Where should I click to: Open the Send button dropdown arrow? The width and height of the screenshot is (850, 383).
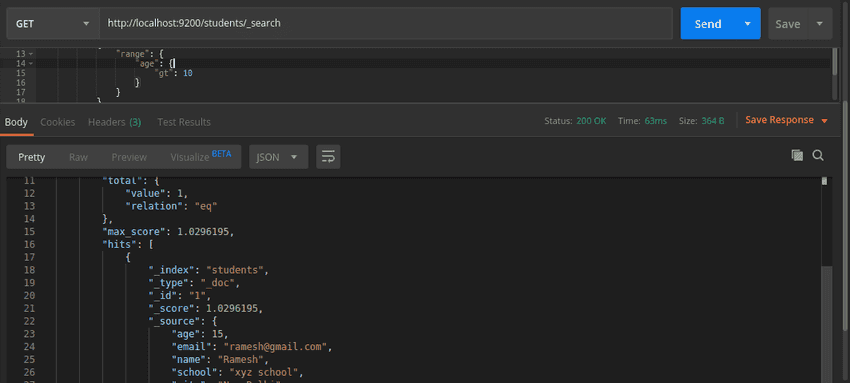point(748,23)
